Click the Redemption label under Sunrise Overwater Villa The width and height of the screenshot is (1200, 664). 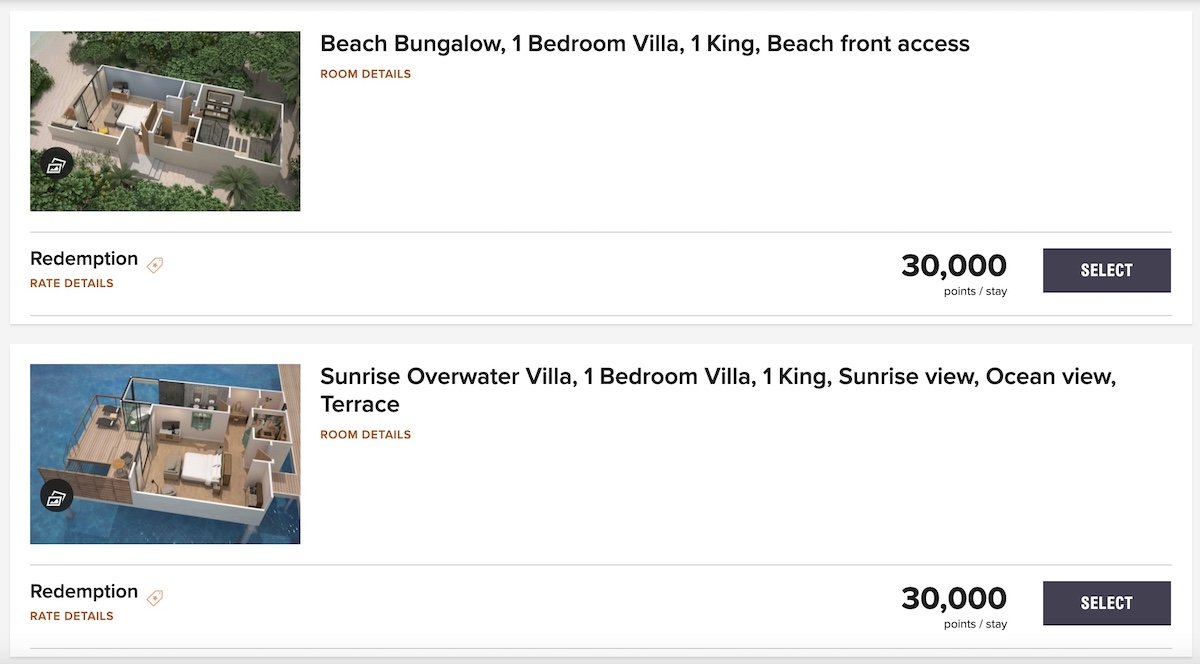[x=84, y=592]
